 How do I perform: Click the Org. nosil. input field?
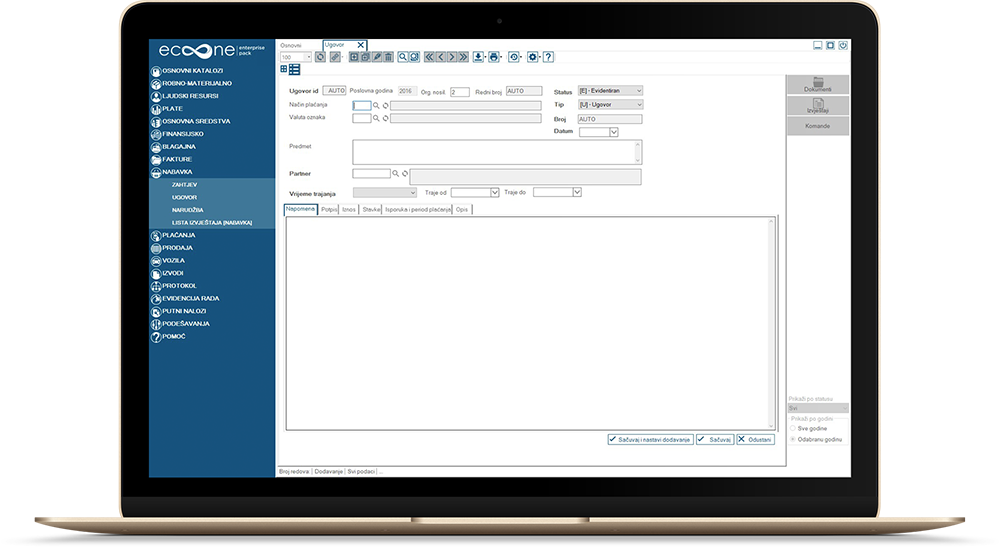(x=460, y=92)
